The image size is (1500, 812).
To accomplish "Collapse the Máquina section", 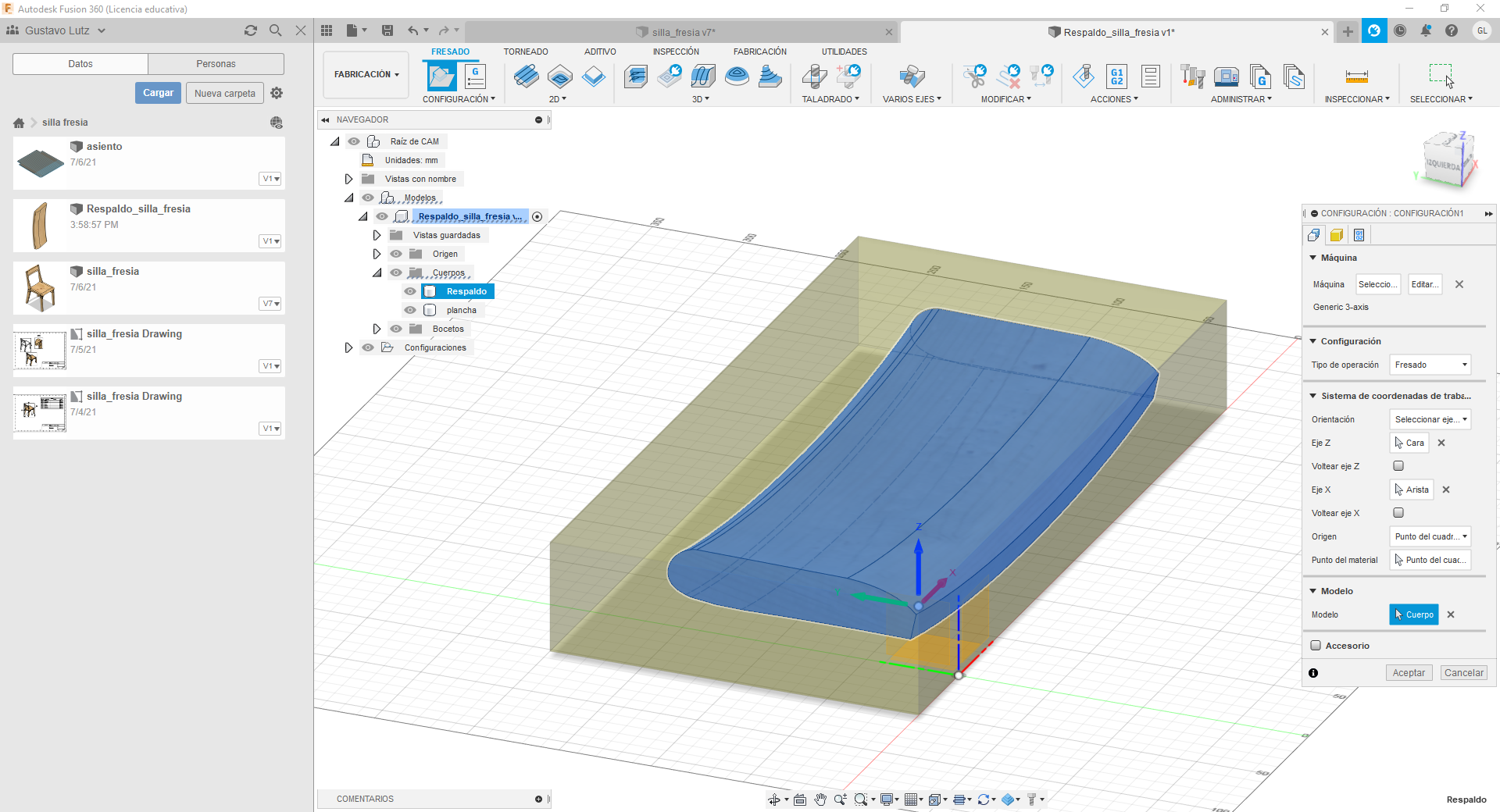I will [1313, 258].
